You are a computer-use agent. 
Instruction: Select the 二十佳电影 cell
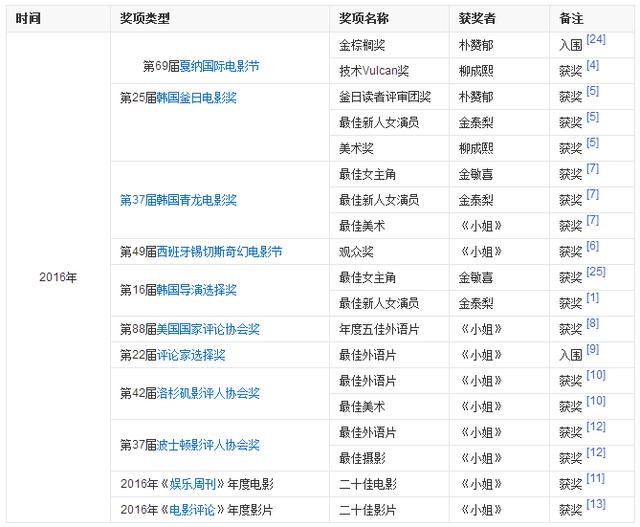[389, 484]
